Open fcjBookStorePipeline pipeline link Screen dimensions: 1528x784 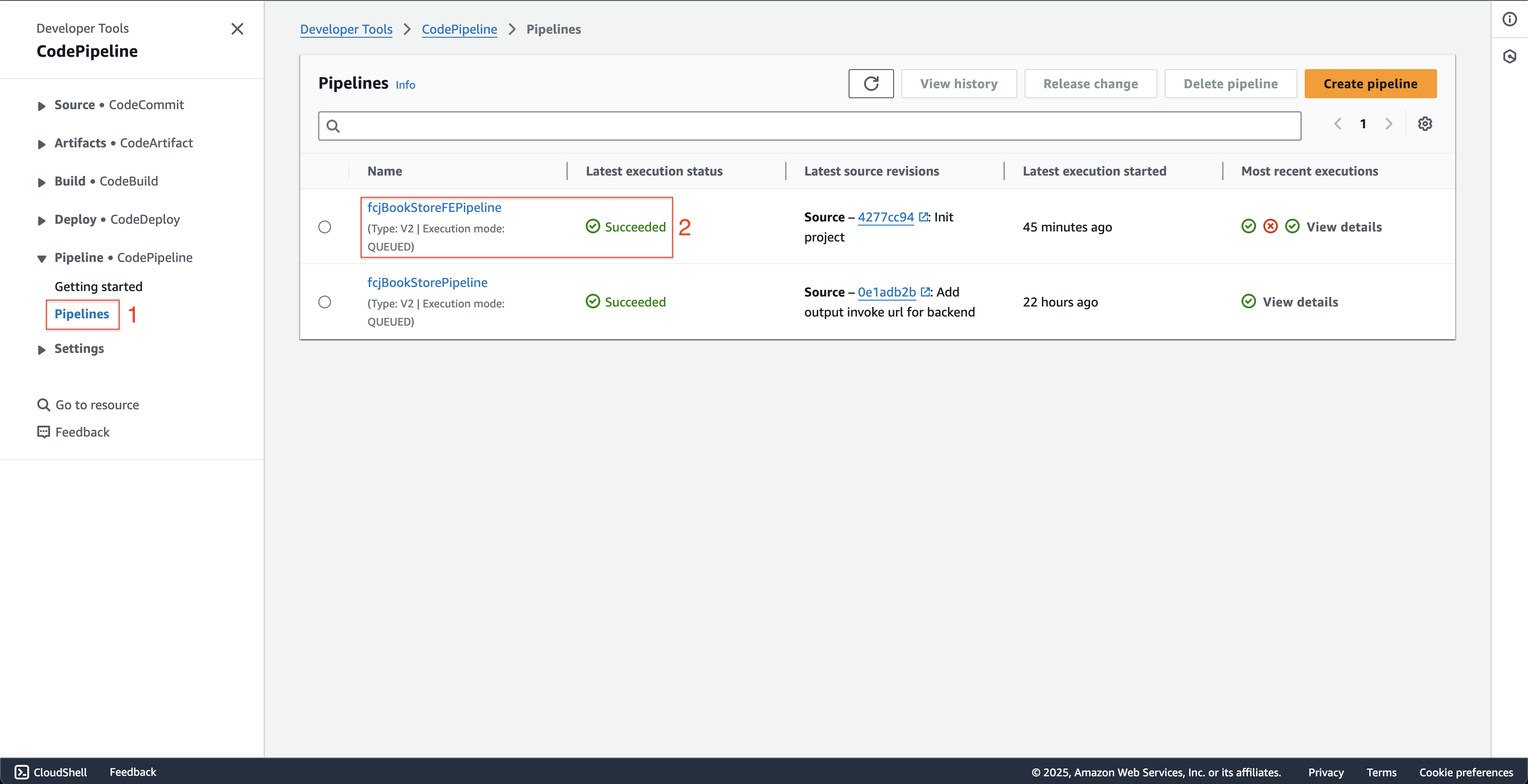427,282
